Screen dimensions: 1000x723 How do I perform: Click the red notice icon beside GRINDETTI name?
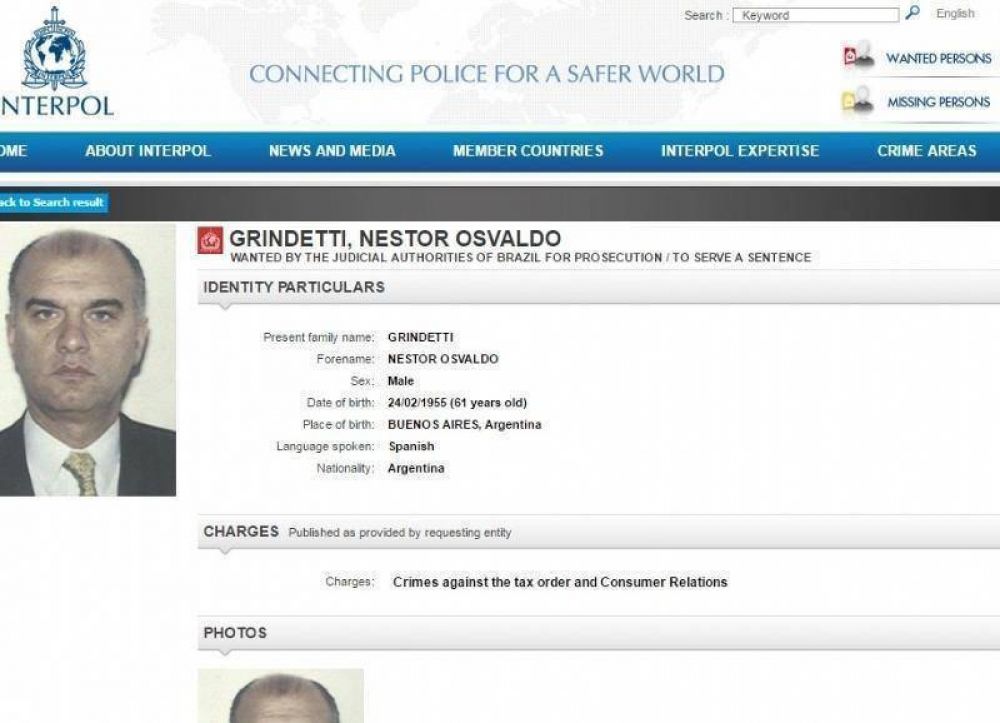coord(210,241)
